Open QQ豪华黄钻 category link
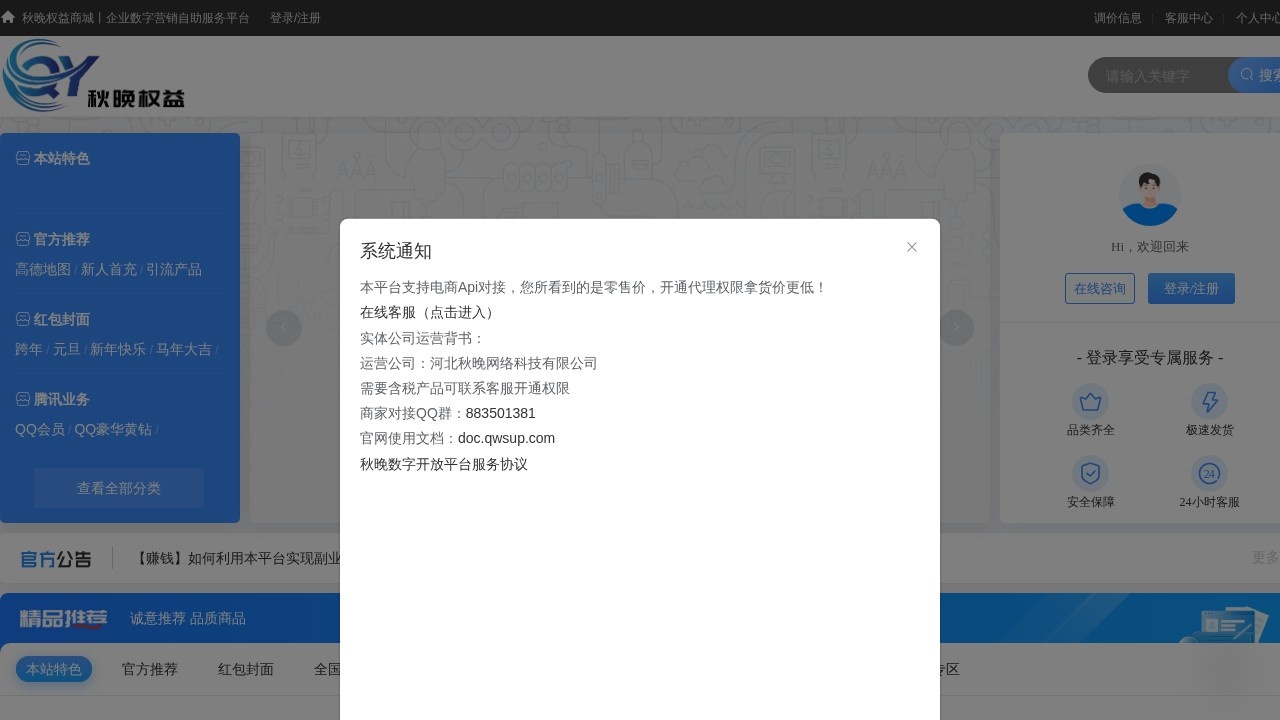 point(113,429)
